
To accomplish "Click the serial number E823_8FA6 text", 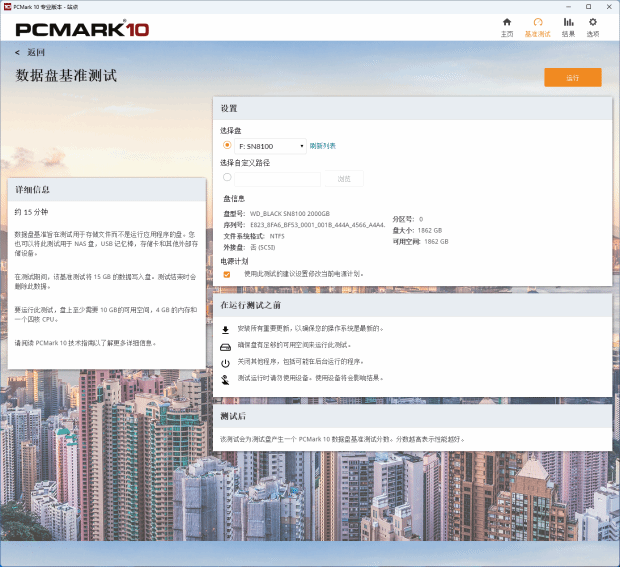I will click(x=318, y=225).
